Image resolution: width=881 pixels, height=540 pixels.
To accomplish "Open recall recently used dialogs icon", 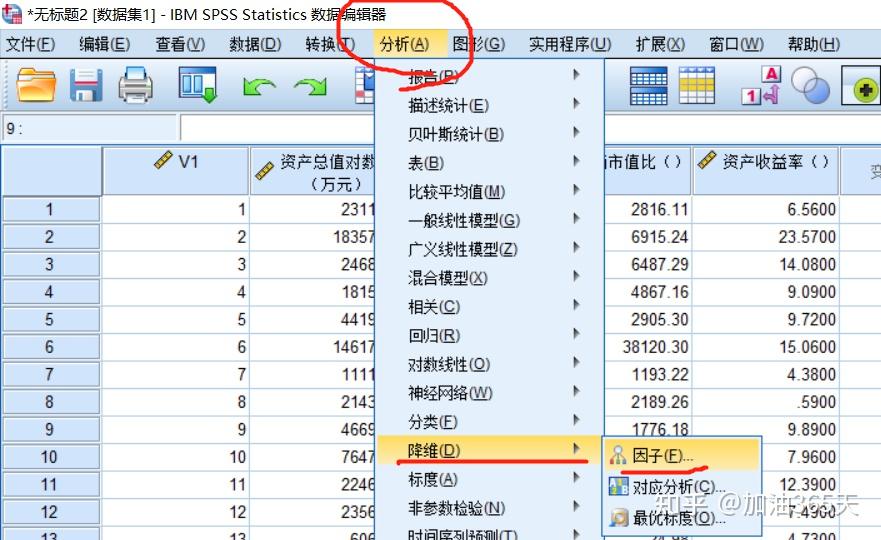I will pyautogui.click(x=198, y=85).
